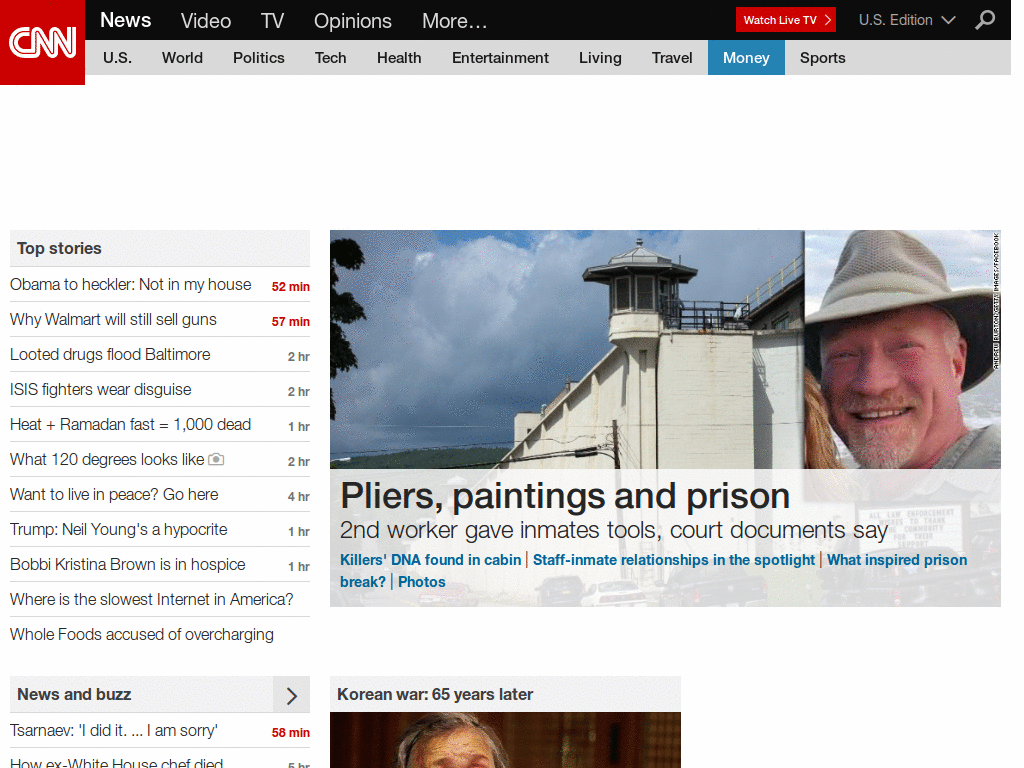Open the search magnifier icon
Viewport: 1024px width, 768px height.
[x=984, y=20]
